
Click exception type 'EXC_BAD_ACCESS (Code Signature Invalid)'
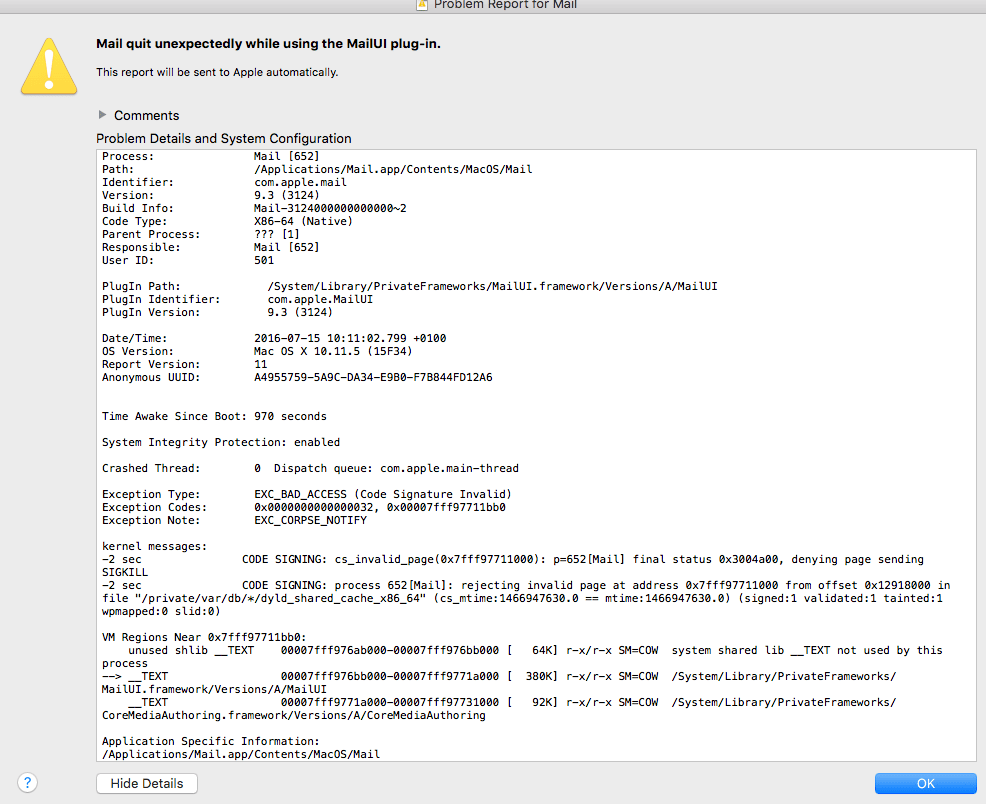click(383, 494)
